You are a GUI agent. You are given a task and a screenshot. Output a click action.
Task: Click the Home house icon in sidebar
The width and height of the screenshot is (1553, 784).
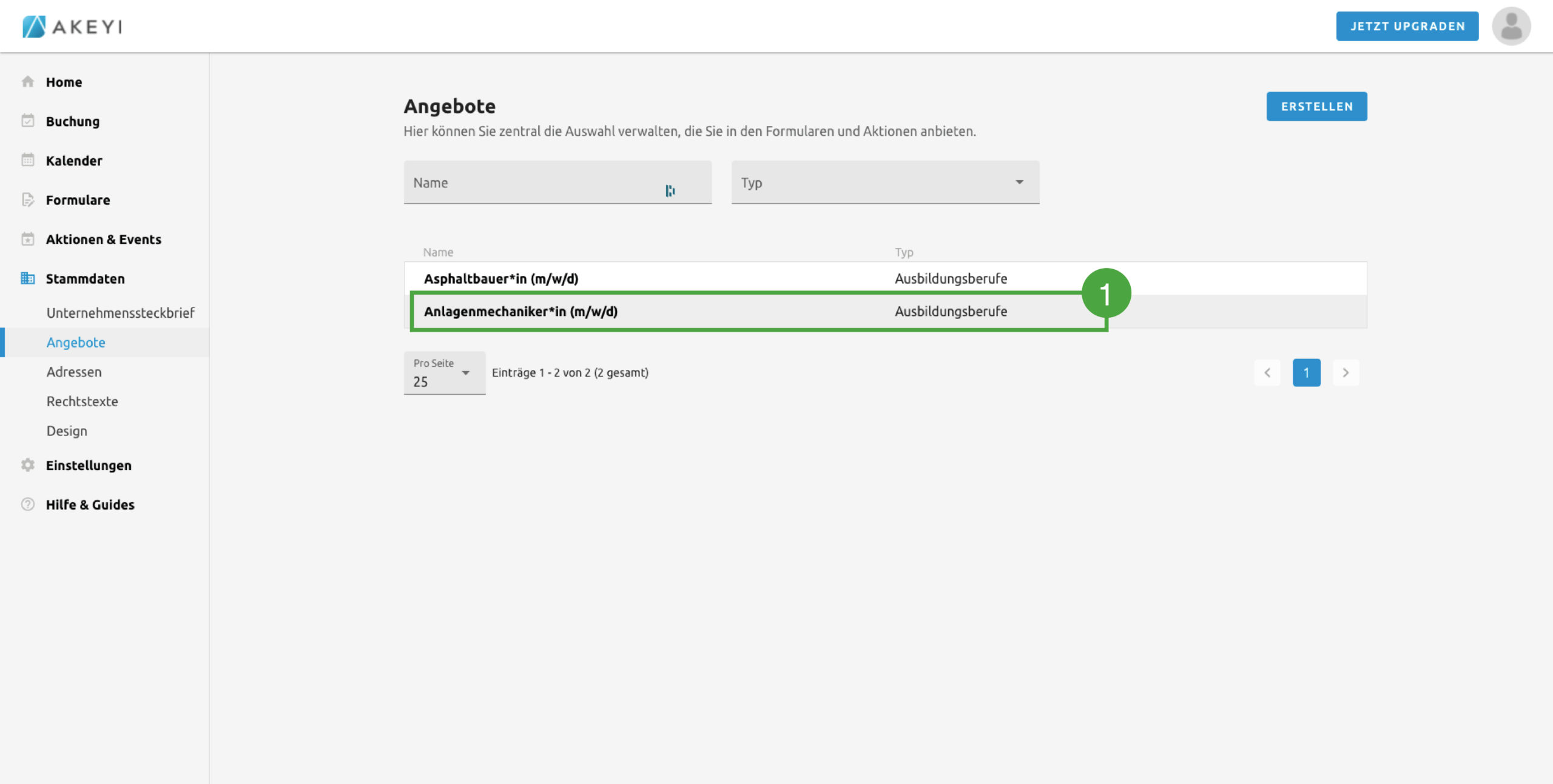coord(27,81)
